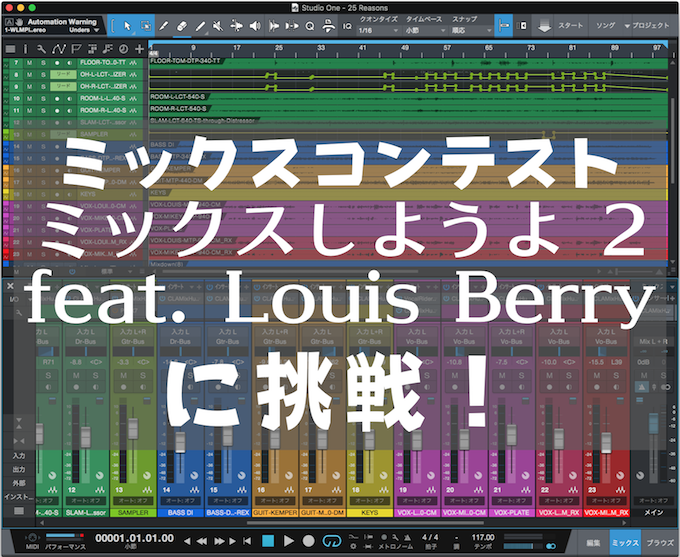The height and width of the screenshot is (557, 680).
Task: Open the Quantize 1/16 dropdown
Action: coord(378,30)
